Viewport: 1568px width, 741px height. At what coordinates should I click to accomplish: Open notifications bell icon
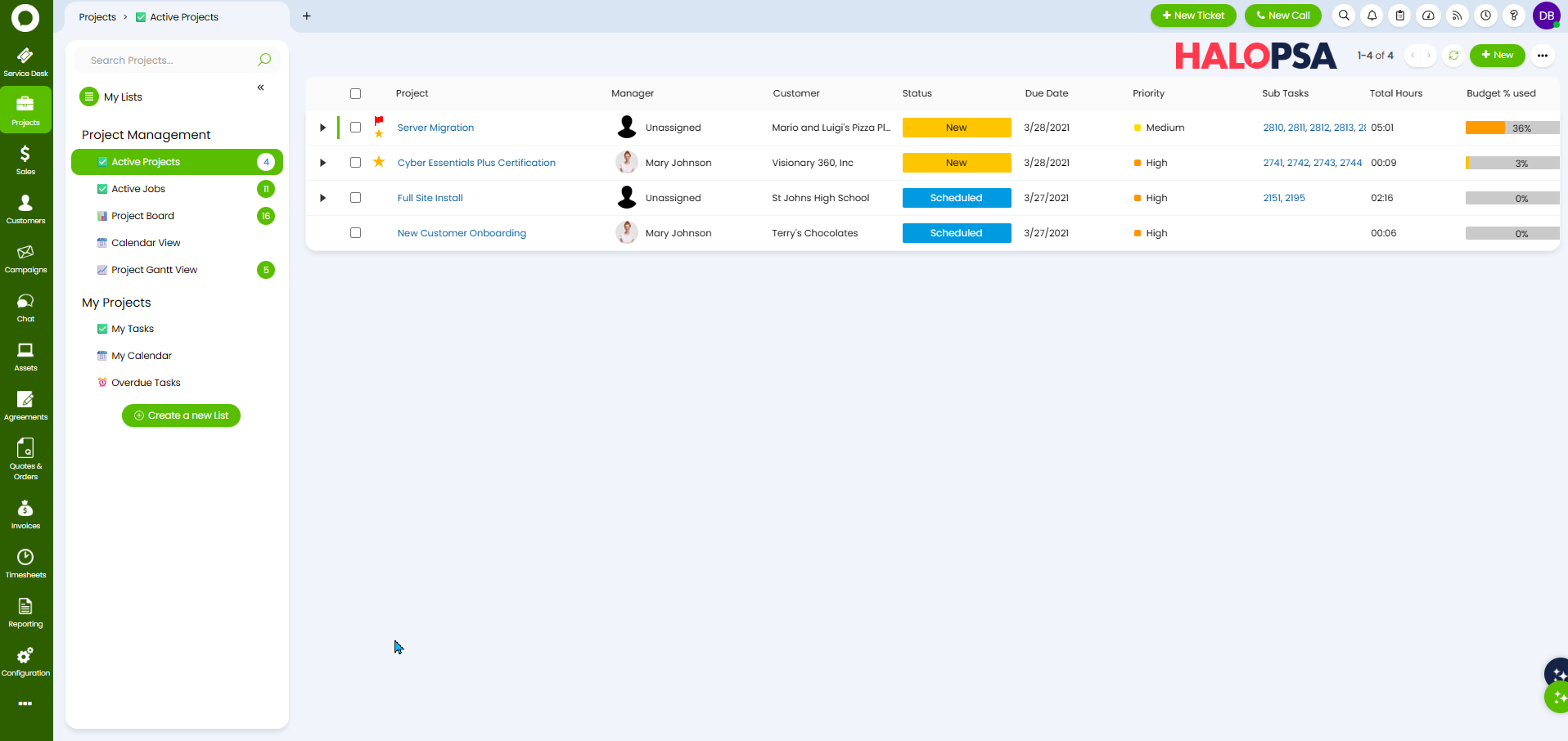tap(1372, 16)
